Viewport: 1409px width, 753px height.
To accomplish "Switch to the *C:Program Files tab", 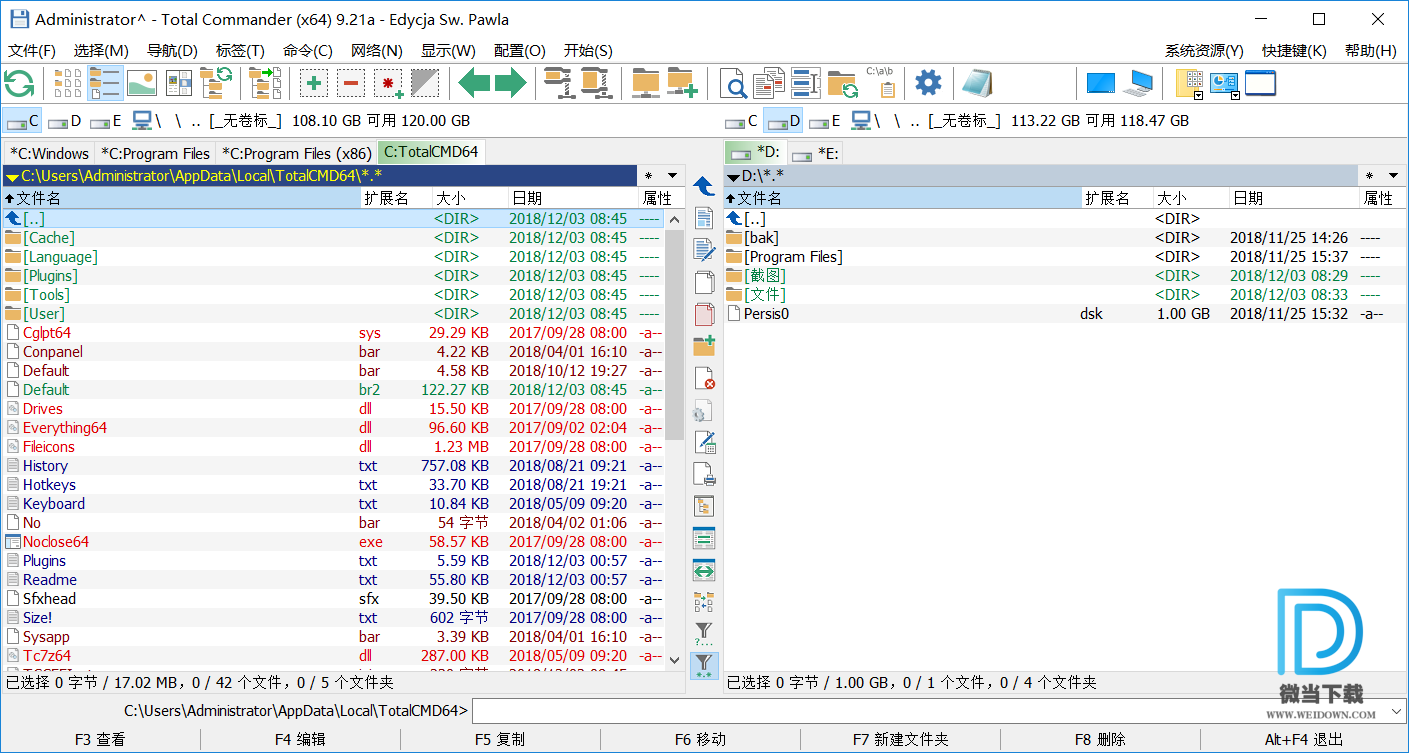I will pyautogui.click(x=156, y=153).
